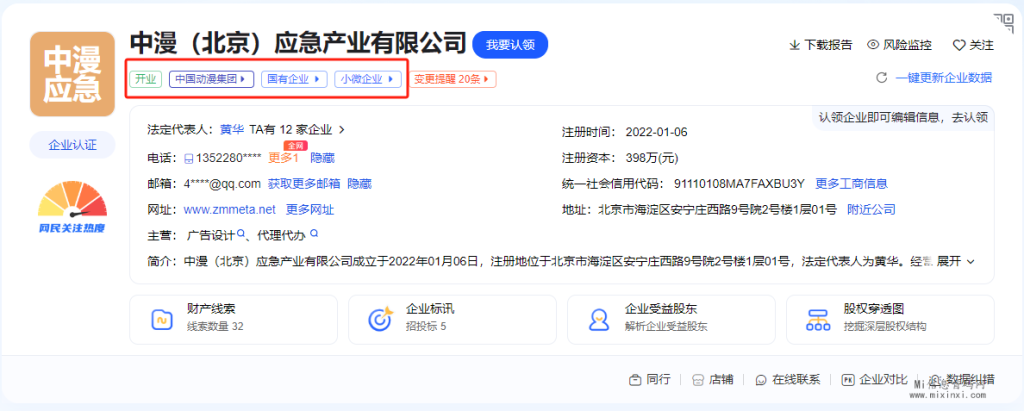Click search icon next to 代理代办
1024x411 pixels.
pos(313,235)
